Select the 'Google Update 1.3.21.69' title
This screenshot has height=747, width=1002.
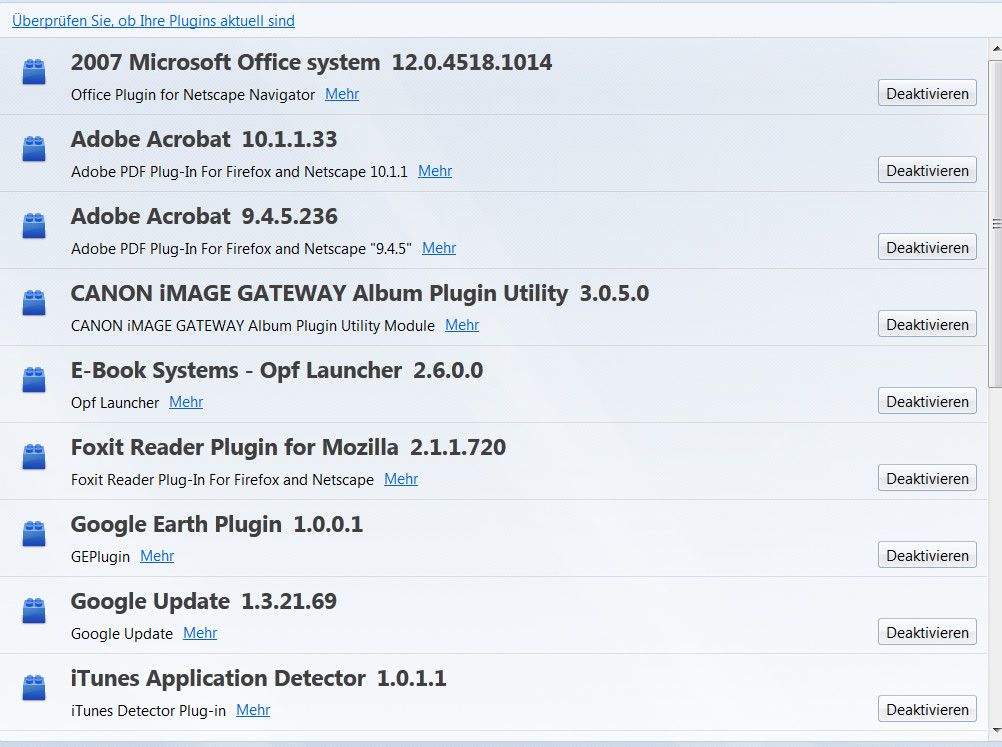click(x=203, y=601)
